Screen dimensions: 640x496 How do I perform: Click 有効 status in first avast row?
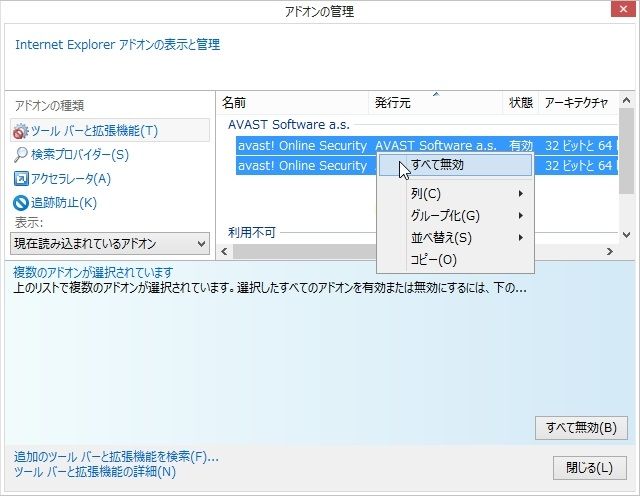tap(521, 146)
